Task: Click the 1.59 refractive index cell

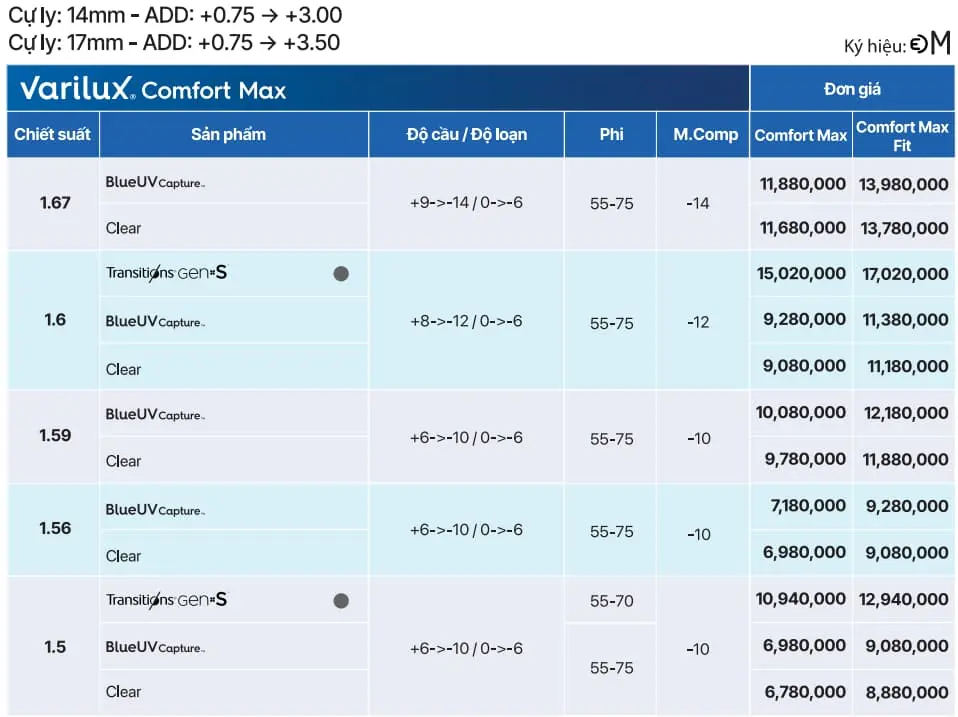Action: pos(55,436)
